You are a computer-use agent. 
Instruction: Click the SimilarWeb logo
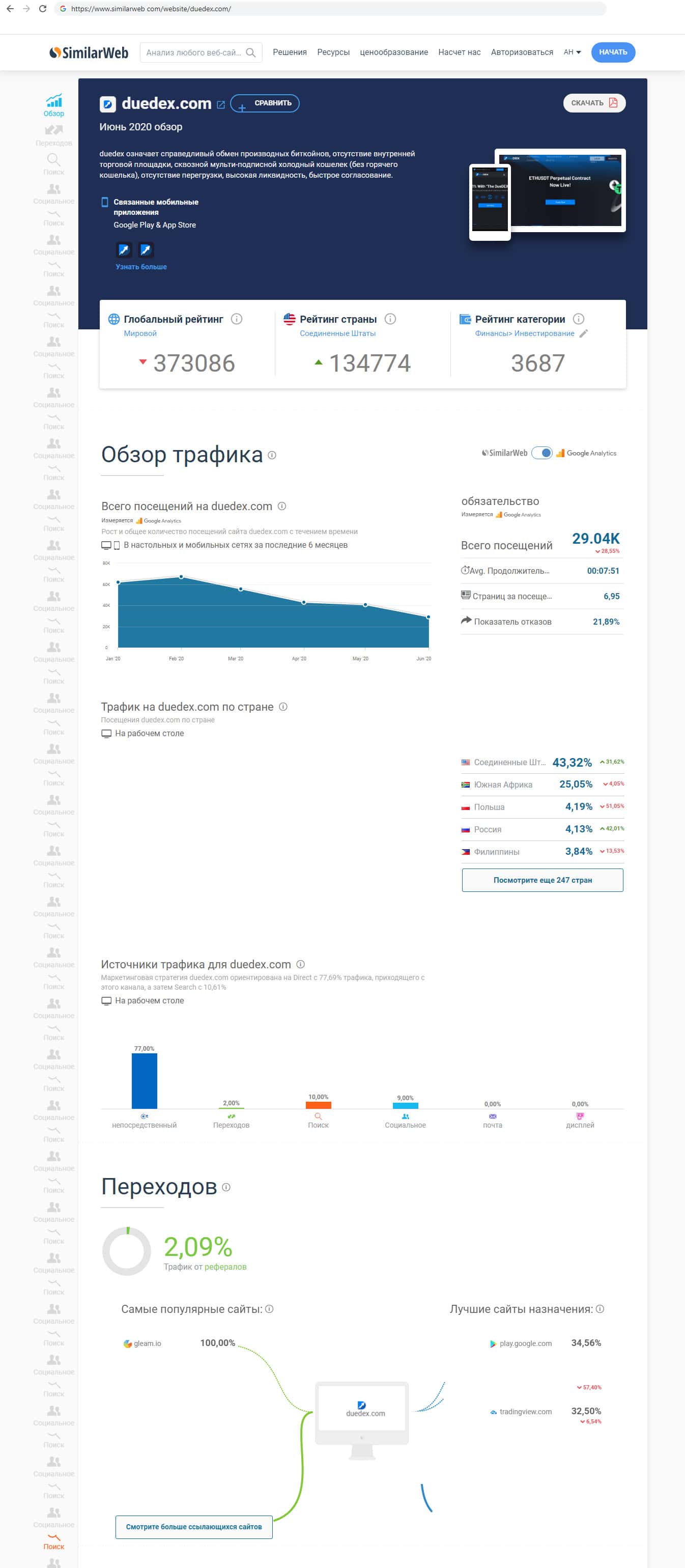89,53
